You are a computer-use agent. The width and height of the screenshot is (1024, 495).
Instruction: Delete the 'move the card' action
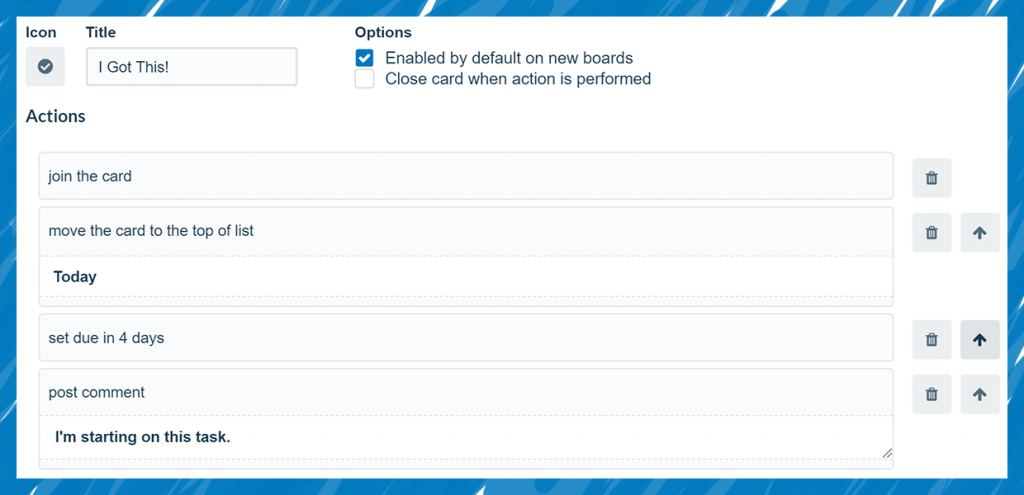click(931, 232)
